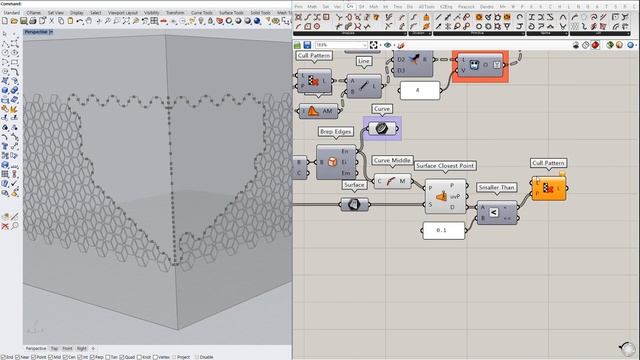Click the Line component icon

(x=363, y=86)
